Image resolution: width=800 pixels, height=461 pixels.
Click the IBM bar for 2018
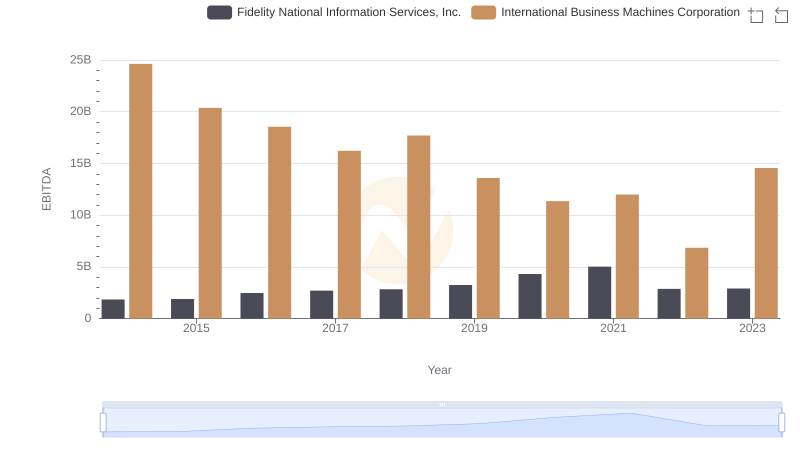pos(419,227)
